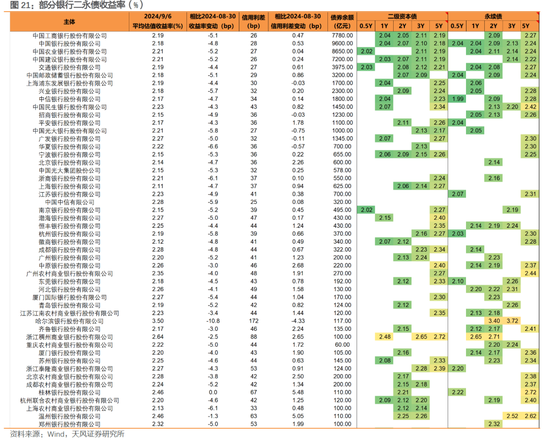This screenshot has height=442, width=550.
Task: Select the row label '广发银行股份有限公司'
Action: tap(69, 139)
